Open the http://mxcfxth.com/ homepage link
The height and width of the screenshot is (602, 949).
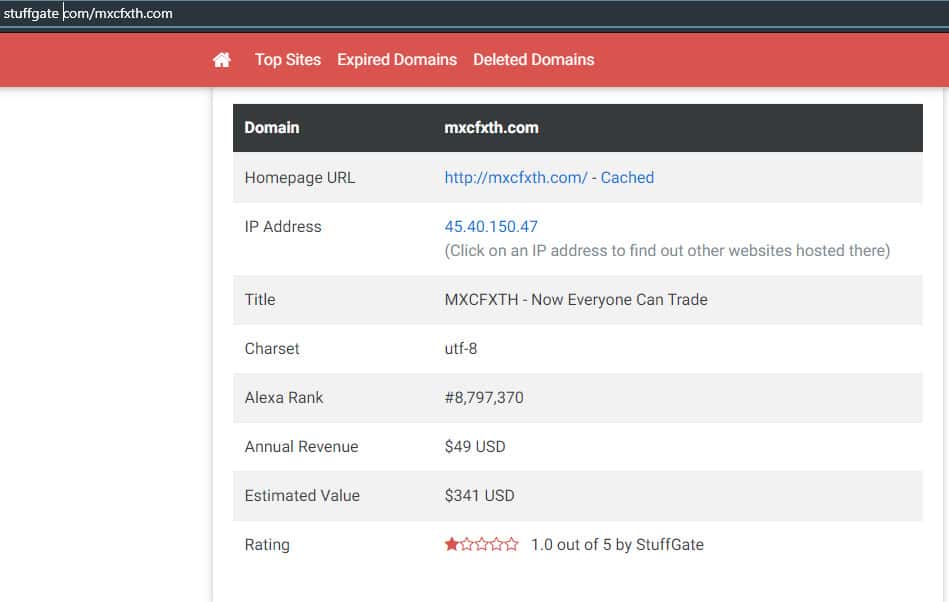coord(516,178)
